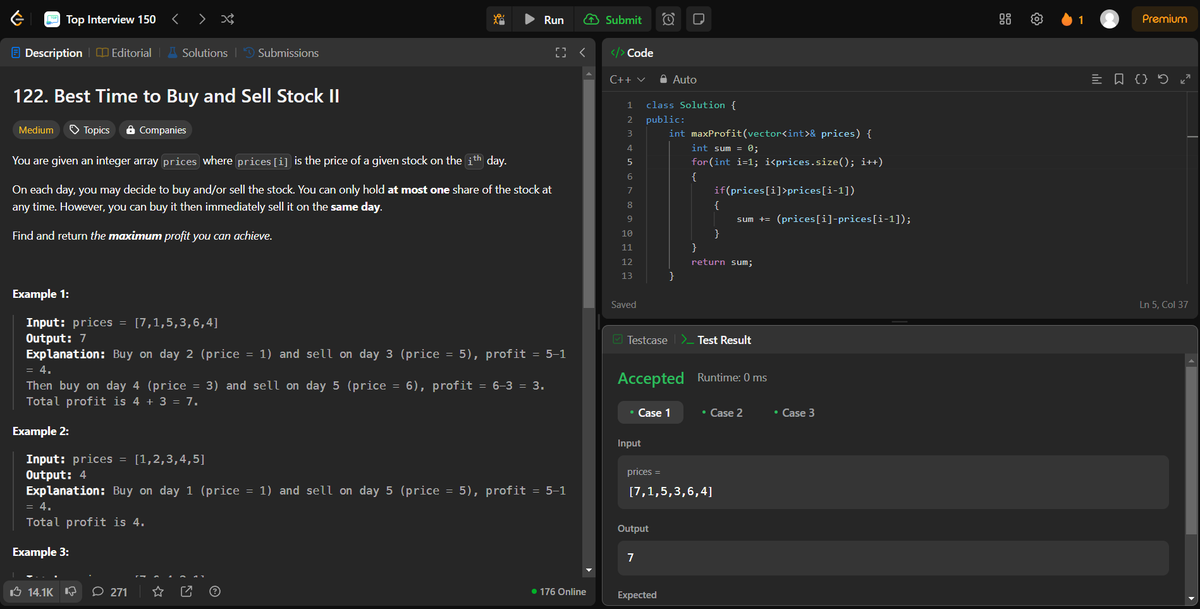Star the problem as favorite
The height and width of the screenshot is (609, 1200).
[x=158, y=592]
